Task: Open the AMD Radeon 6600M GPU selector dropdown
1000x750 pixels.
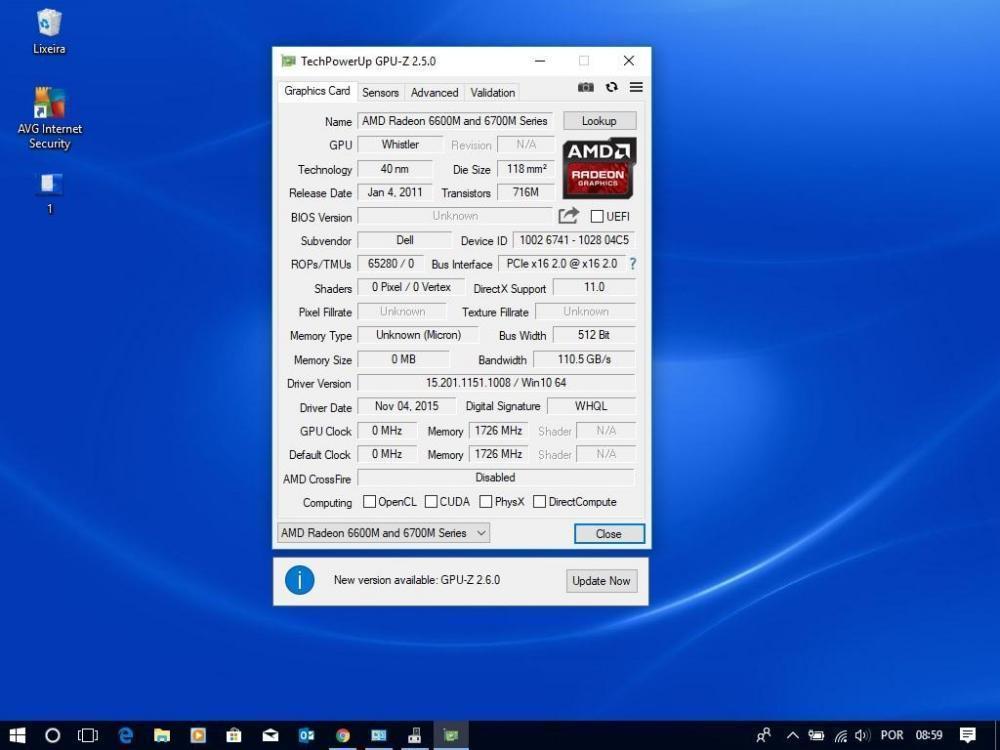Action: 383,533
